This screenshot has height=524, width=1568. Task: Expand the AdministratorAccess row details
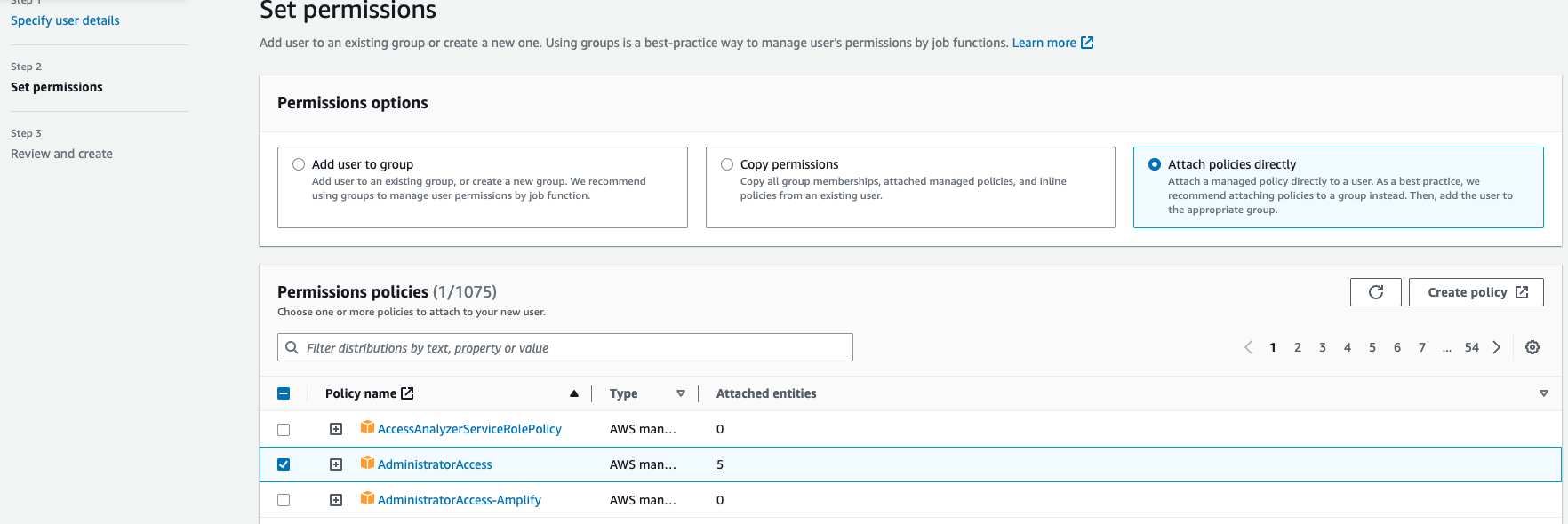tap(336, 464)
